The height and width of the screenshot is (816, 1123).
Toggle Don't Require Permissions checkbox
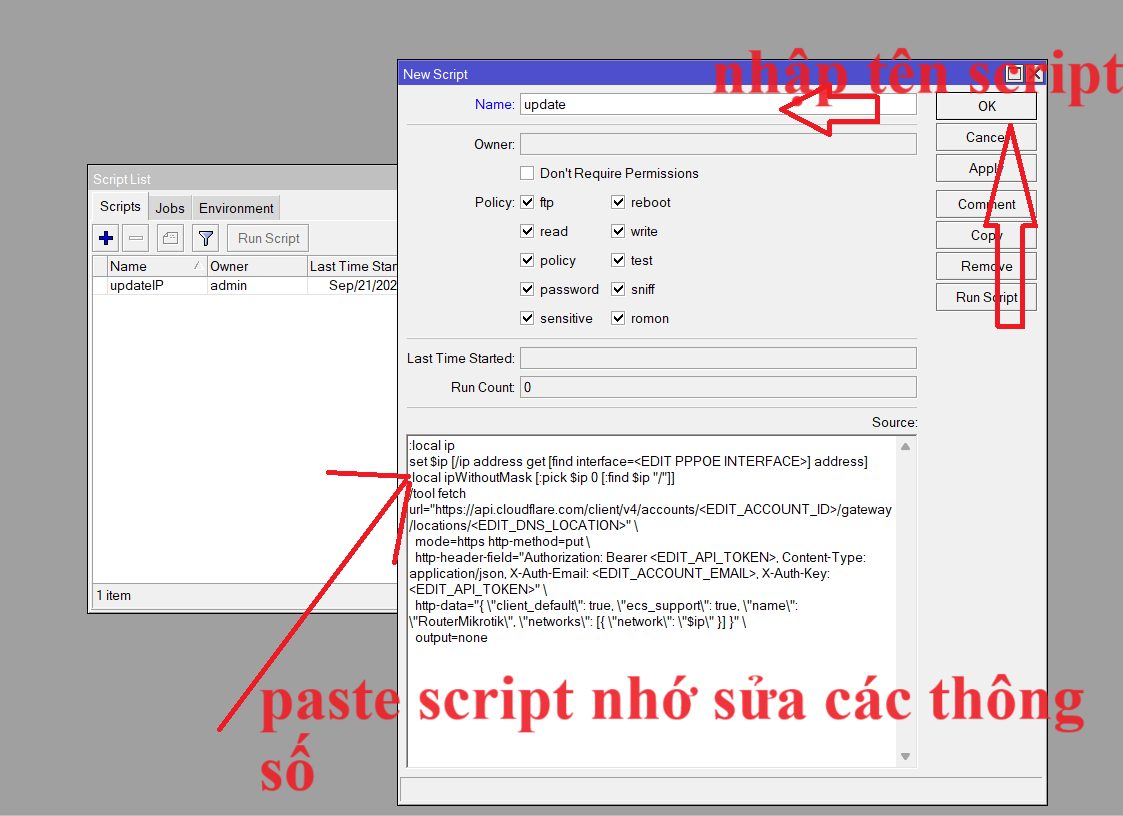click(527, 173)
